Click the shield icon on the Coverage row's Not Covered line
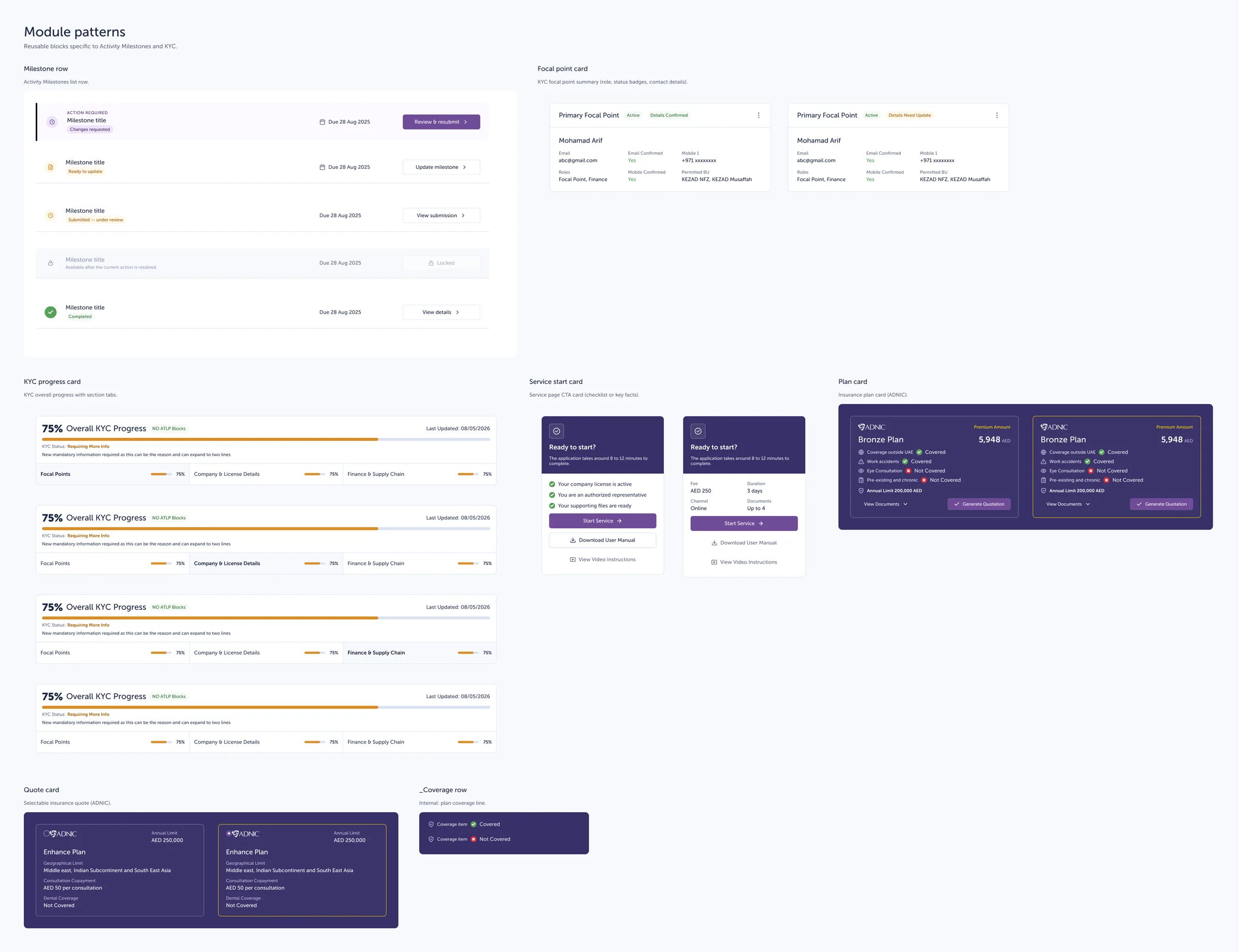The height and width of the screenshot is (952, 1239). point(431,839)
